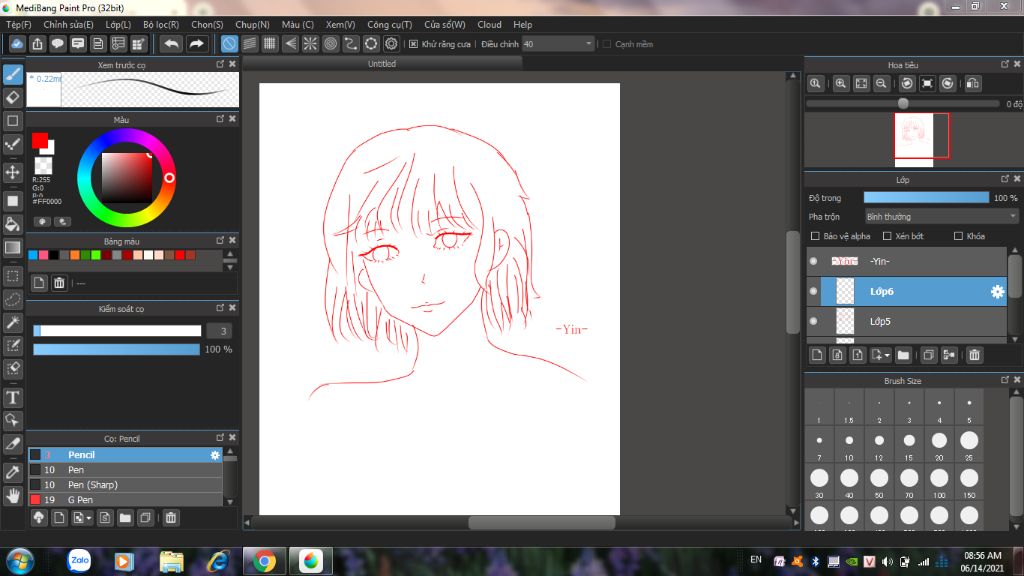Click the red foreground color swatch
Image resolution: width=1024 pixels, height=576 pixels.
(x=40, y=140)
